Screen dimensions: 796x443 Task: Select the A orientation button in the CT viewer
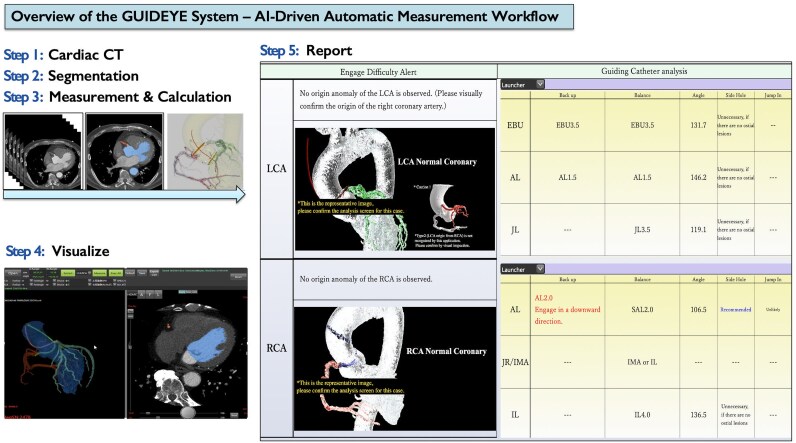click(x=142, y=294)
